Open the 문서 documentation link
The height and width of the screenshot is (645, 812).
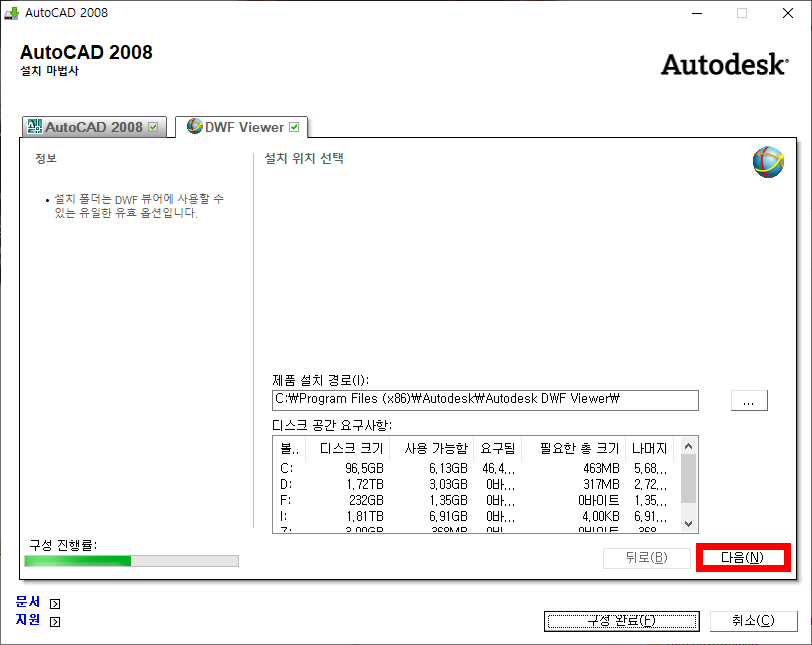pos(27,602)
